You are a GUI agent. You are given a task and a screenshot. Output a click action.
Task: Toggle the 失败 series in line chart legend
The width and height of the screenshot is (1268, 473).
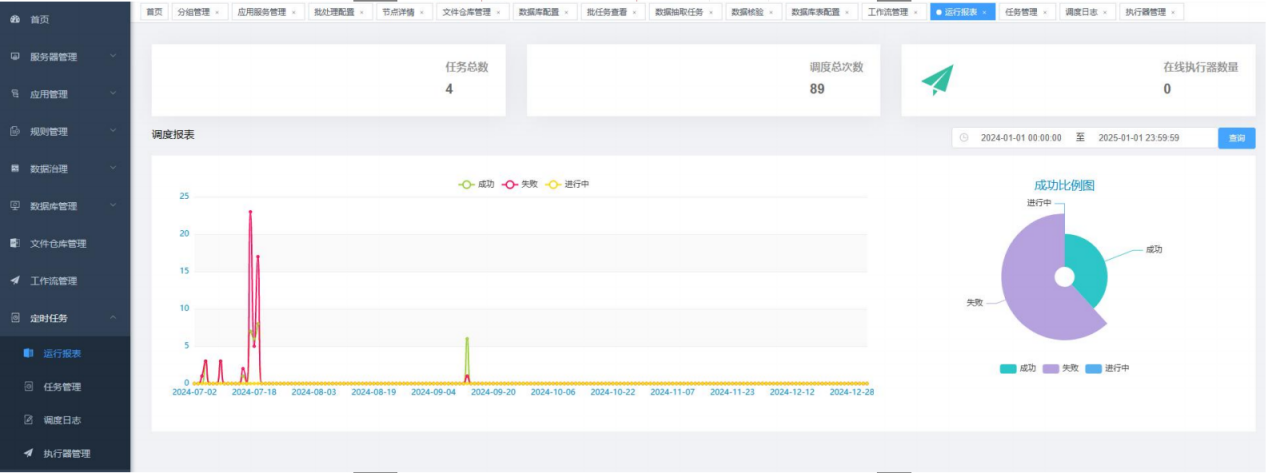[x=510, y=184]
